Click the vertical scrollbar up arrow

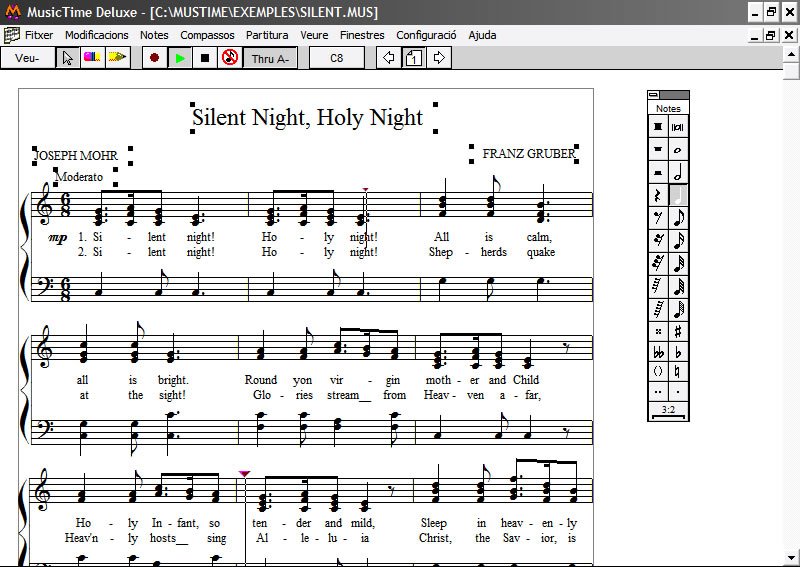click(x=791, y=54)
